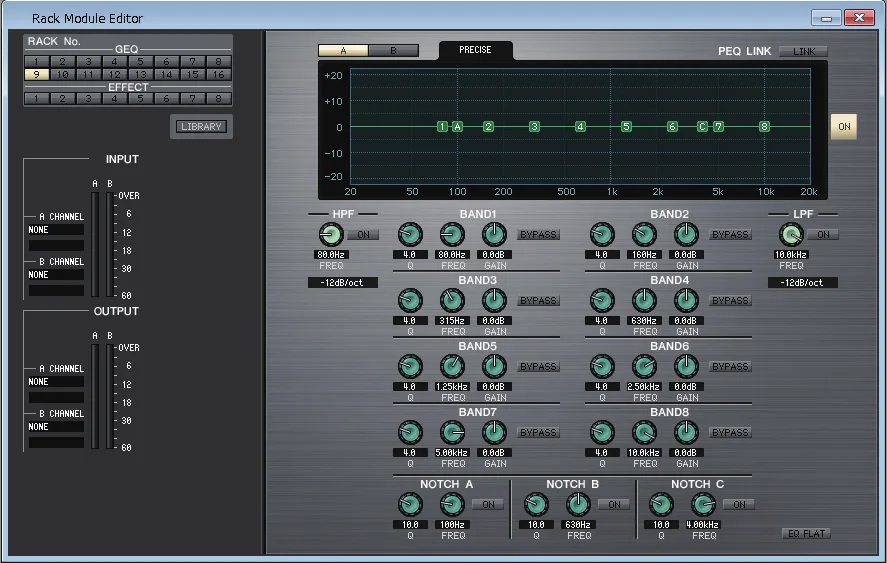Open Input B CHANNEL NONE selector

pyautogui.click(x=56, y=274)
